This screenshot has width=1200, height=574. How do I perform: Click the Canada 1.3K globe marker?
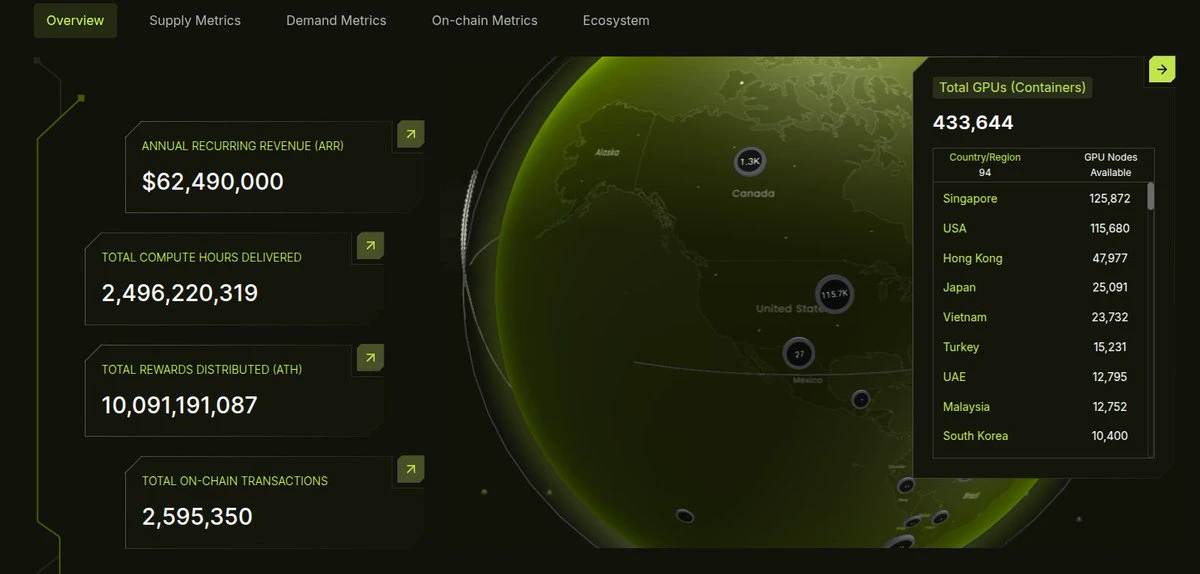tap(750, 161)
